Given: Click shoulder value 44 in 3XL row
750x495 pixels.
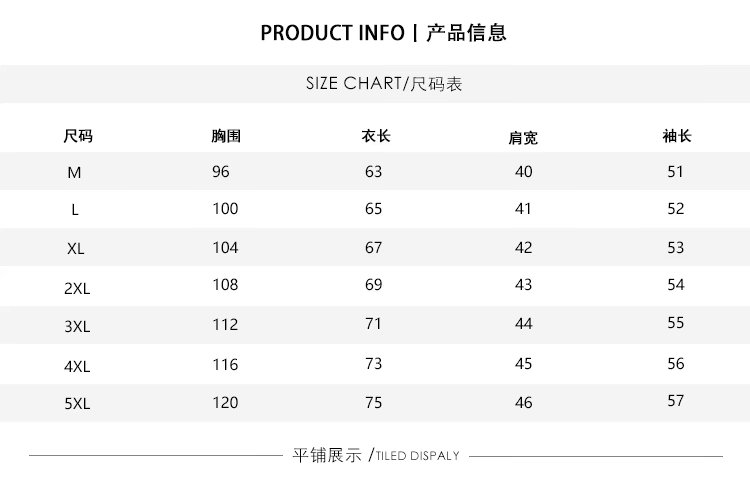Looking at the screenshot, I should (x=523, y=324).
